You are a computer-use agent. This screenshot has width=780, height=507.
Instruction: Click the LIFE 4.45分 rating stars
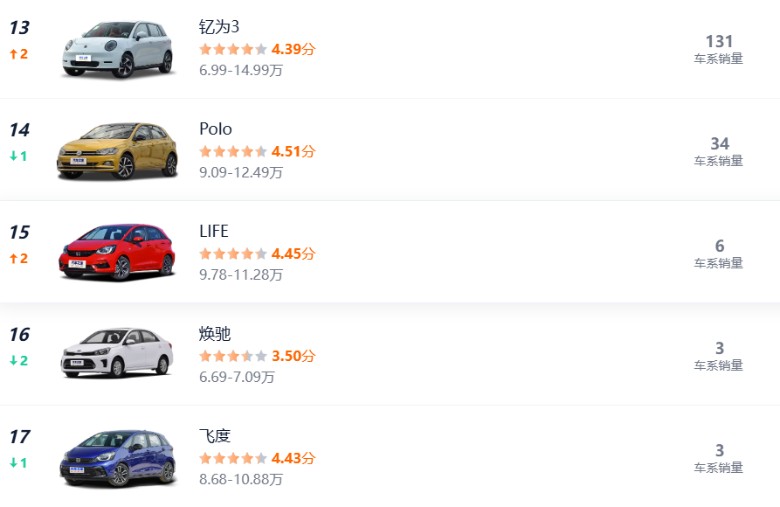coord(256,254)
